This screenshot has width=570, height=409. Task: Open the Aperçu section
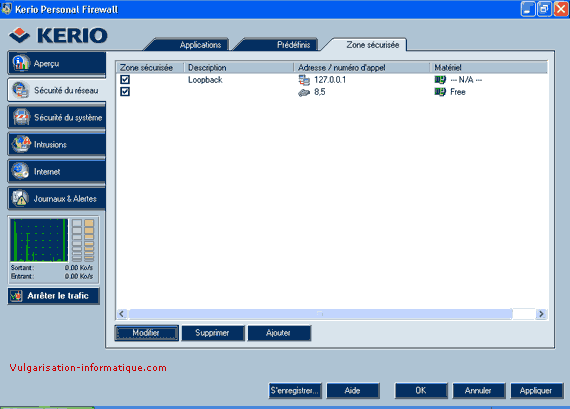pos(57,64)
